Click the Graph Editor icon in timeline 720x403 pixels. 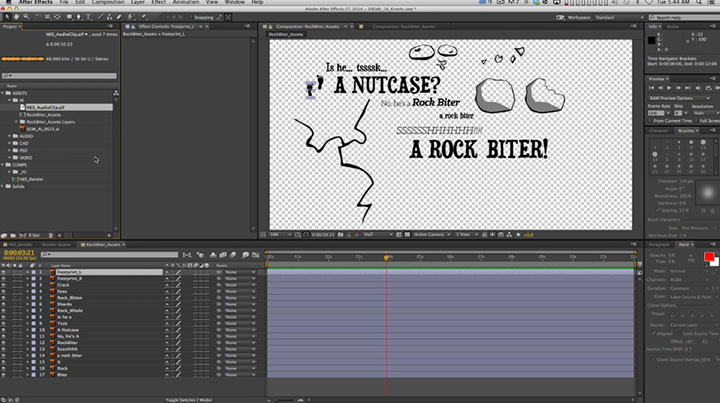point(256,255)
